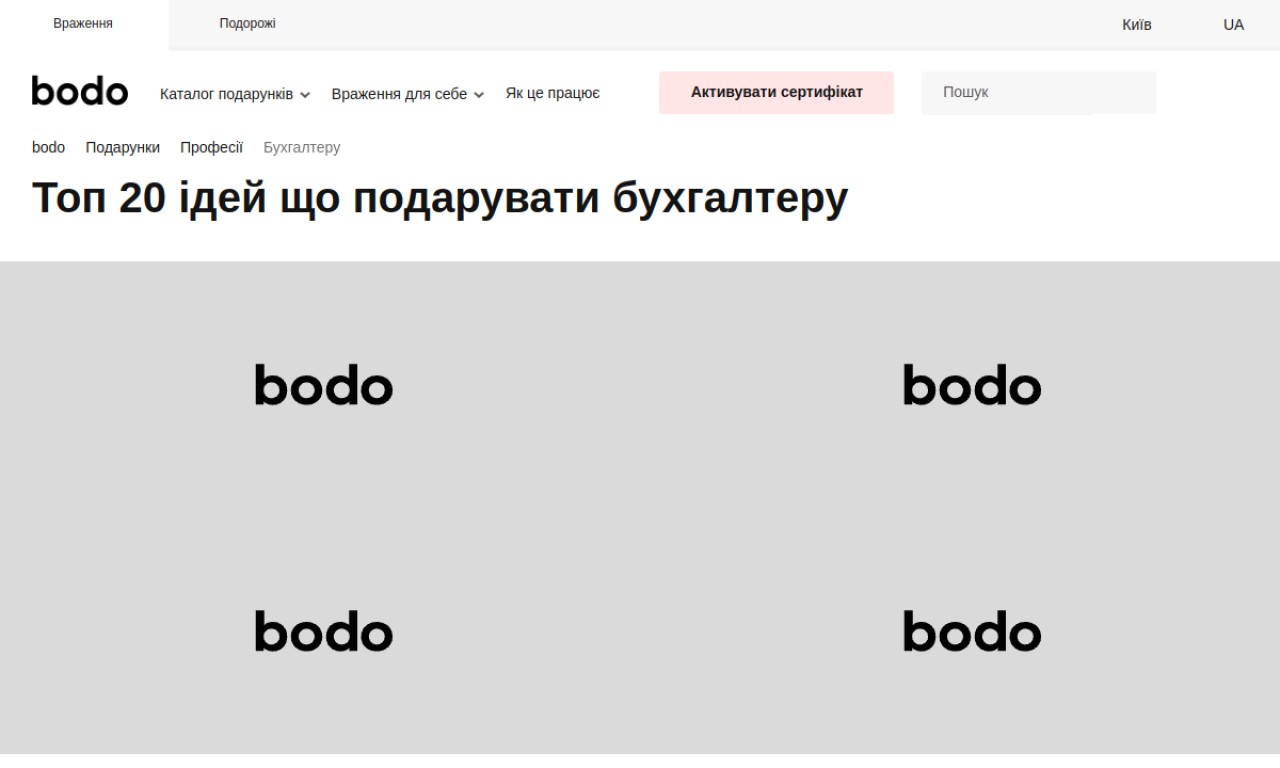Screen dimensions: 1280x768
Task: Open the Як це працює page
Action: (553, 93)
